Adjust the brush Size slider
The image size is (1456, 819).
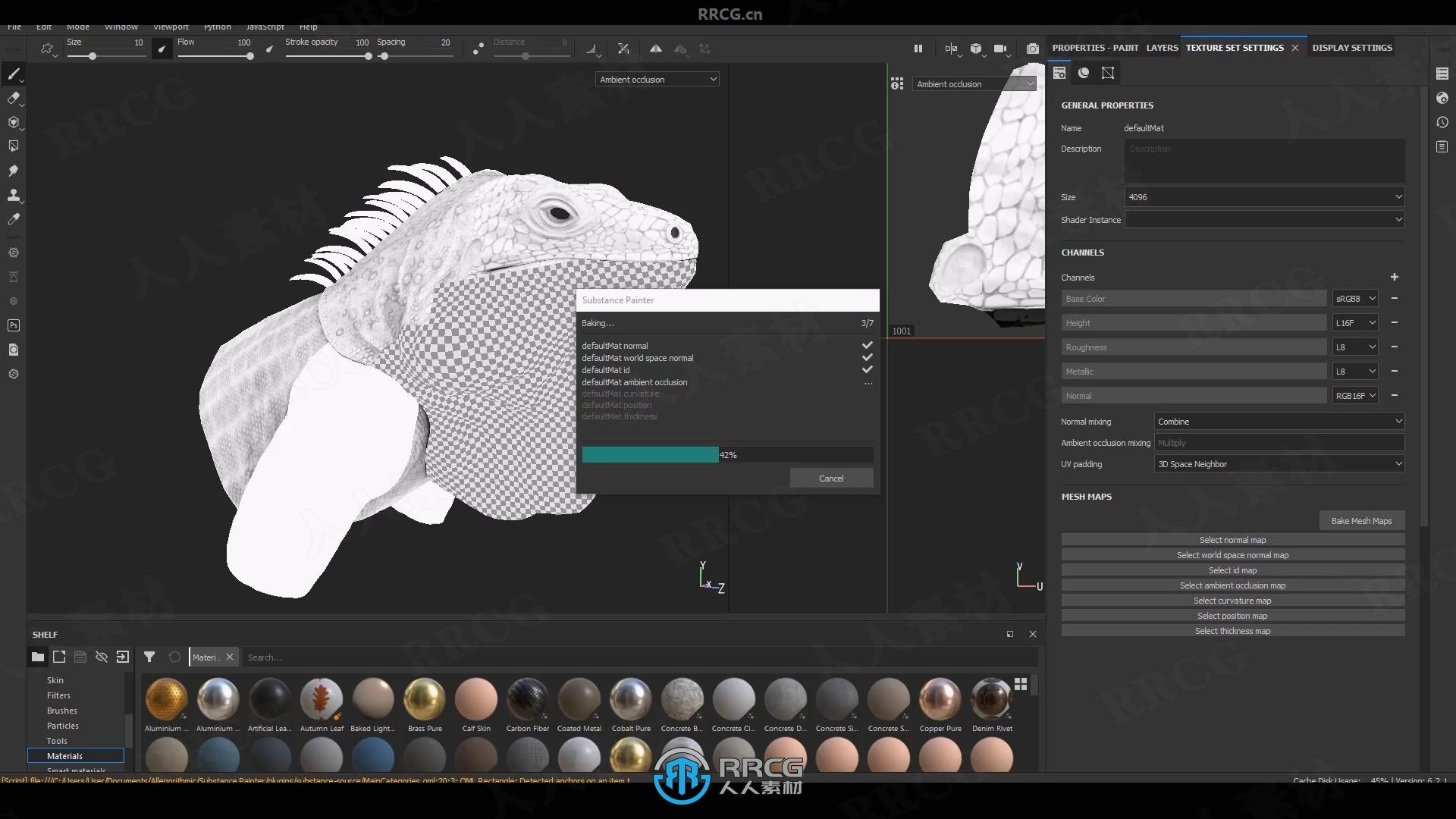[x=106, y=56]
